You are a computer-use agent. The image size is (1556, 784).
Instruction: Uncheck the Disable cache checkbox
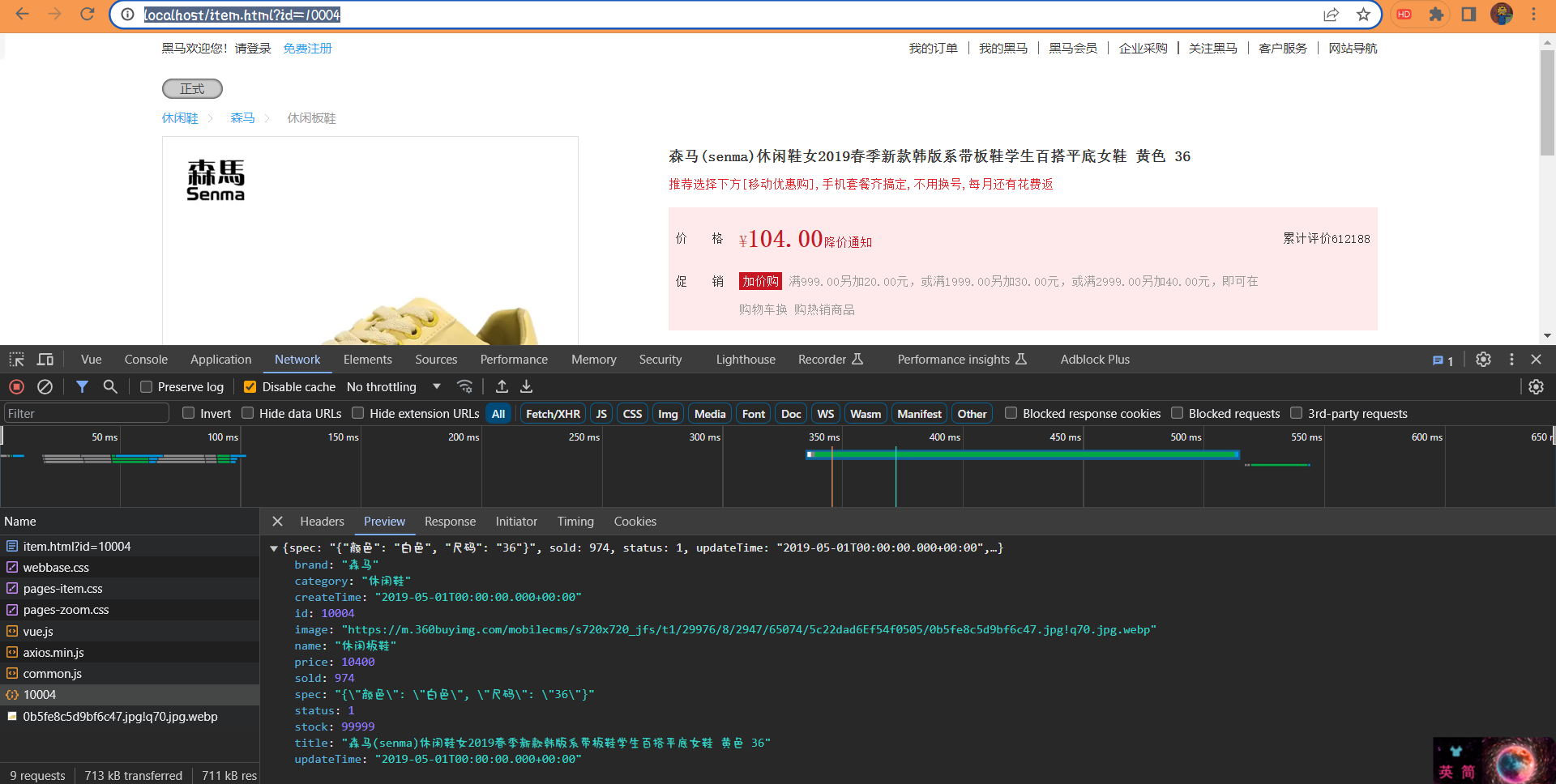click(x=250, y=387)
